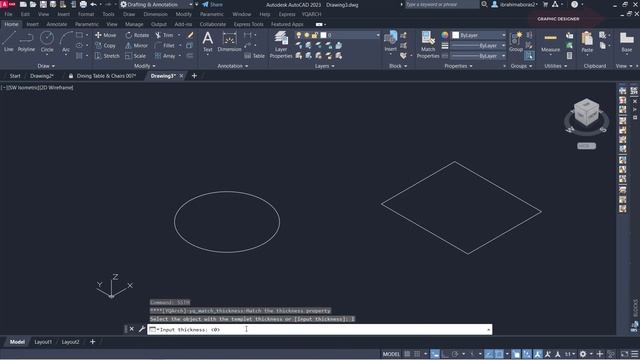The image size is (640, 360).
Task: Click the Trim tool
Action: [x=164, y=35]
